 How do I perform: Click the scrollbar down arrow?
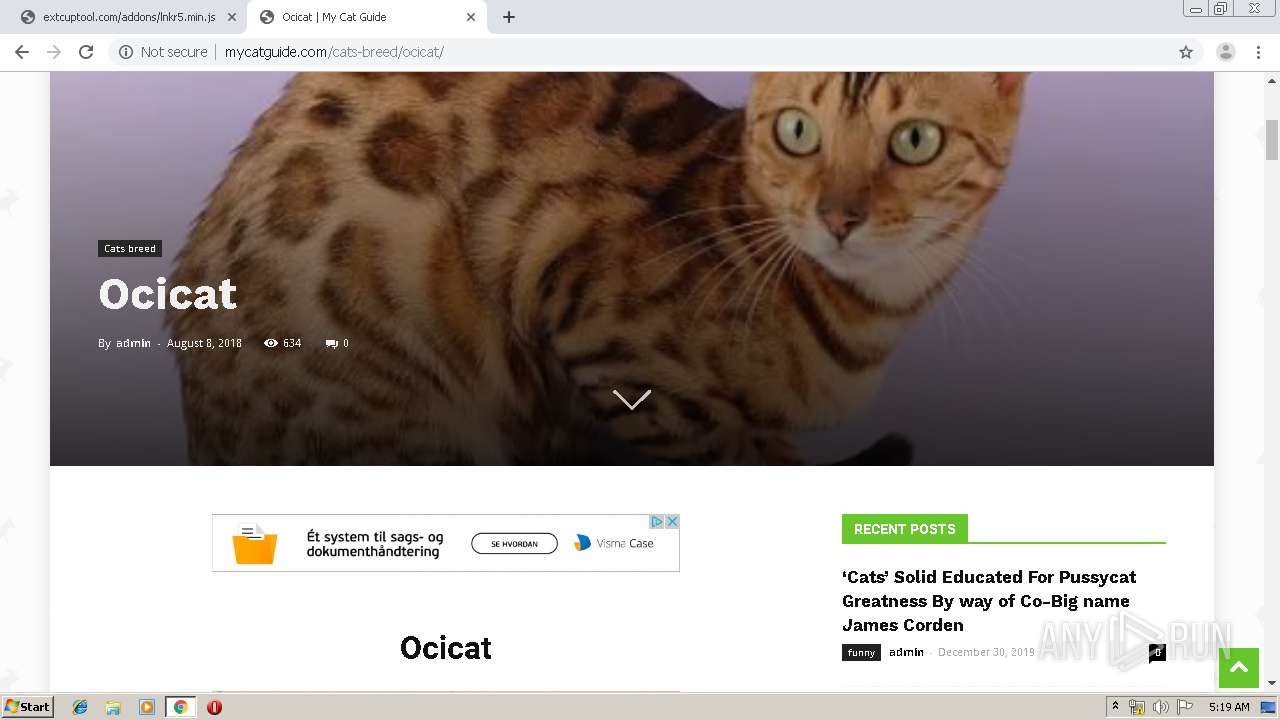point(1272,683)
